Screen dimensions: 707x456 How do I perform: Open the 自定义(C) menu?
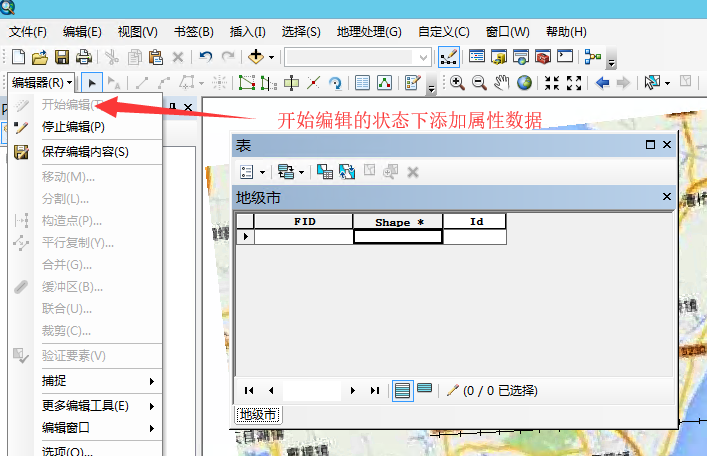click(x=444, y=32)
